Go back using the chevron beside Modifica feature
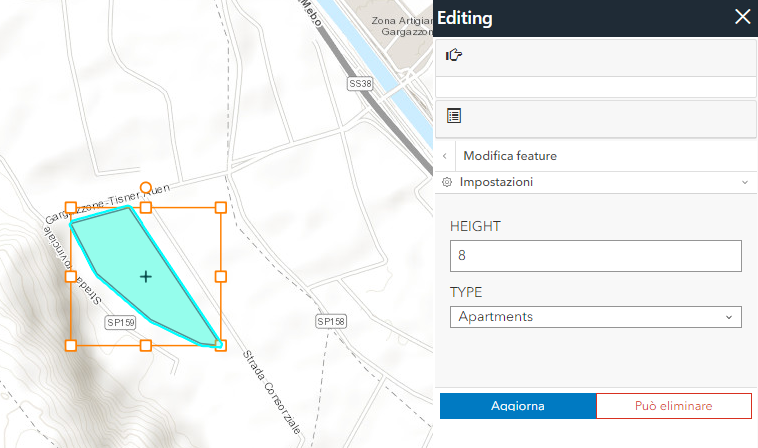This screenshot has height=448, width=758. pos(445,156)
